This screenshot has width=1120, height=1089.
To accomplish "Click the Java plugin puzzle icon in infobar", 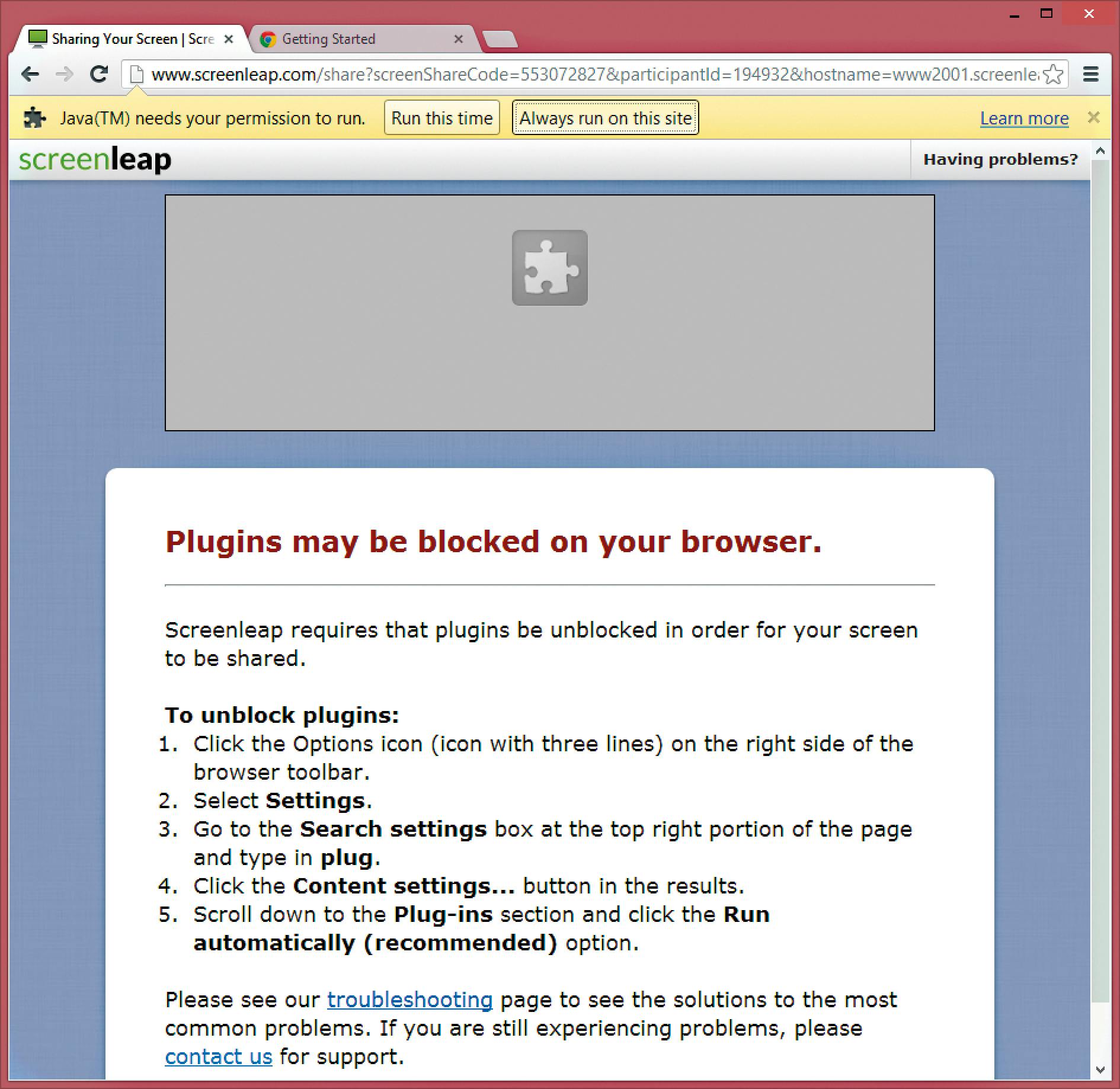I will pos(34,118).
